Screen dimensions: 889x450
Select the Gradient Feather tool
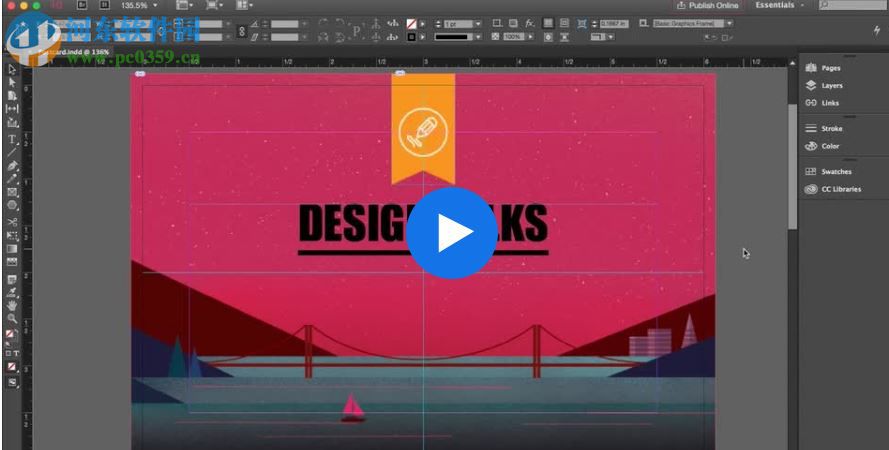pyautogui.click(x=12, y=262)
